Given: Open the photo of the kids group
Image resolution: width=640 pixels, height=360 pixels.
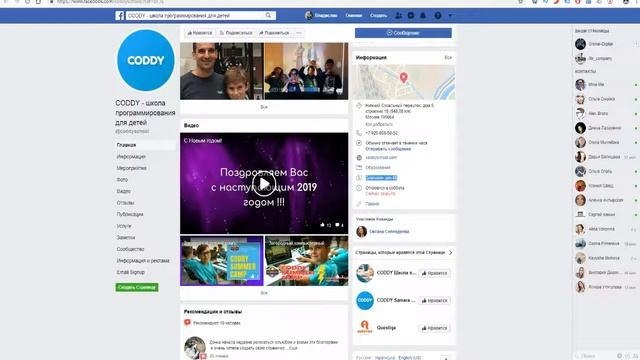Looking at the screenshot, I should (x=307, y=71).
